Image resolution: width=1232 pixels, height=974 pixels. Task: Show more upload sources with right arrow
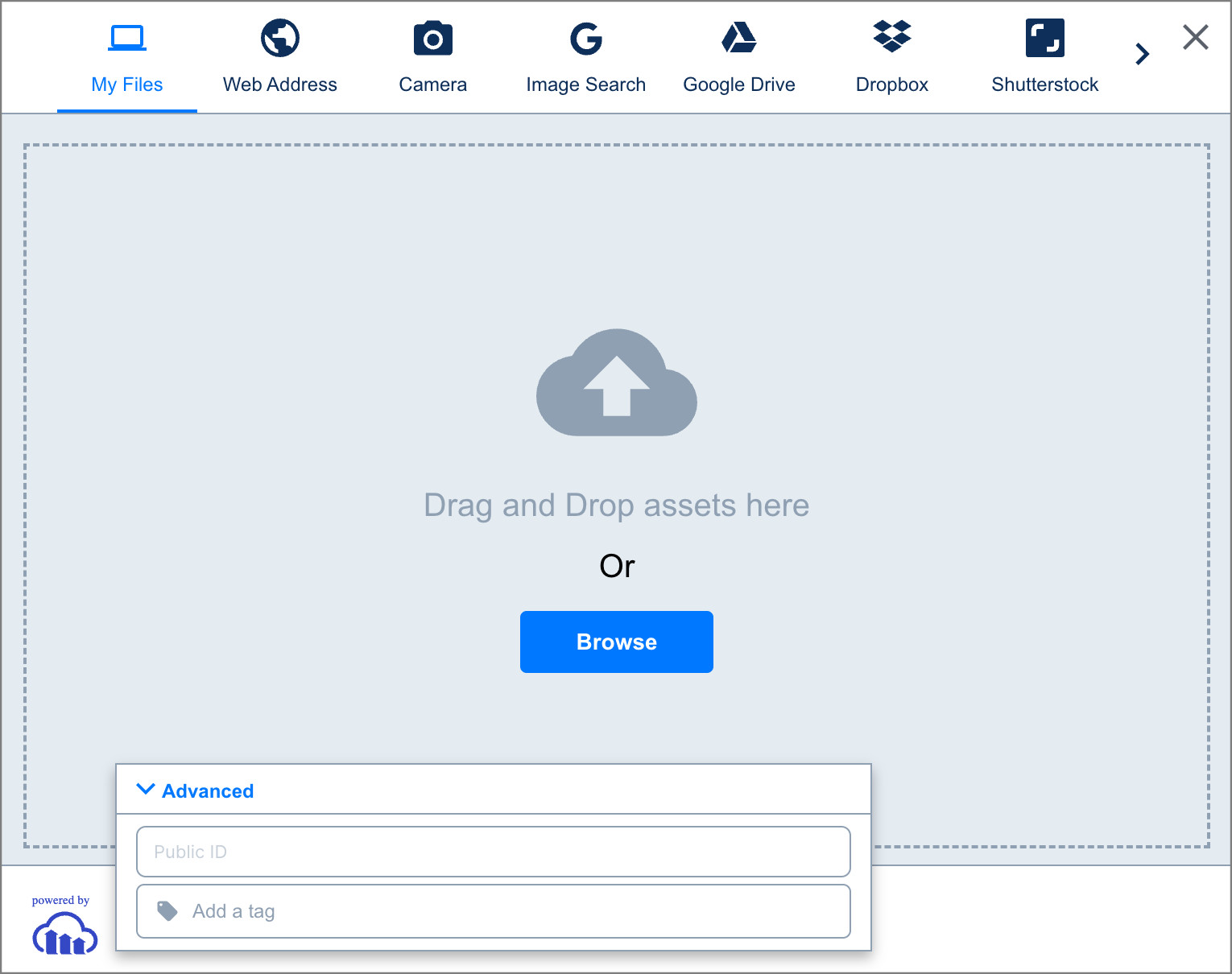(1142, 54)
